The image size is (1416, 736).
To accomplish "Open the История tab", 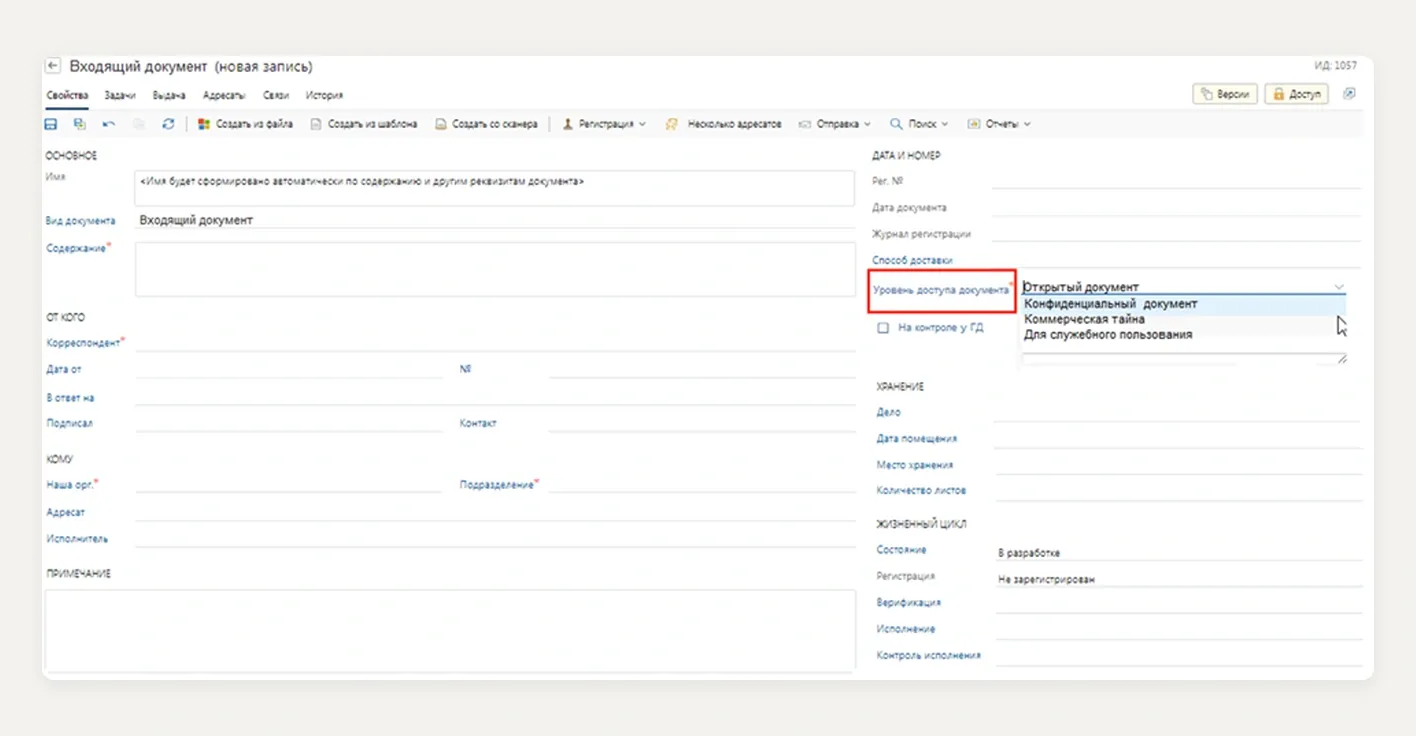I will point(324,95).
